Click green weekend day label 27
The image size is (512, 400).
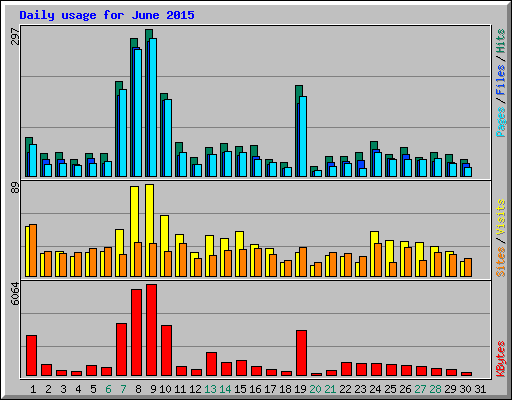point(420,389)
